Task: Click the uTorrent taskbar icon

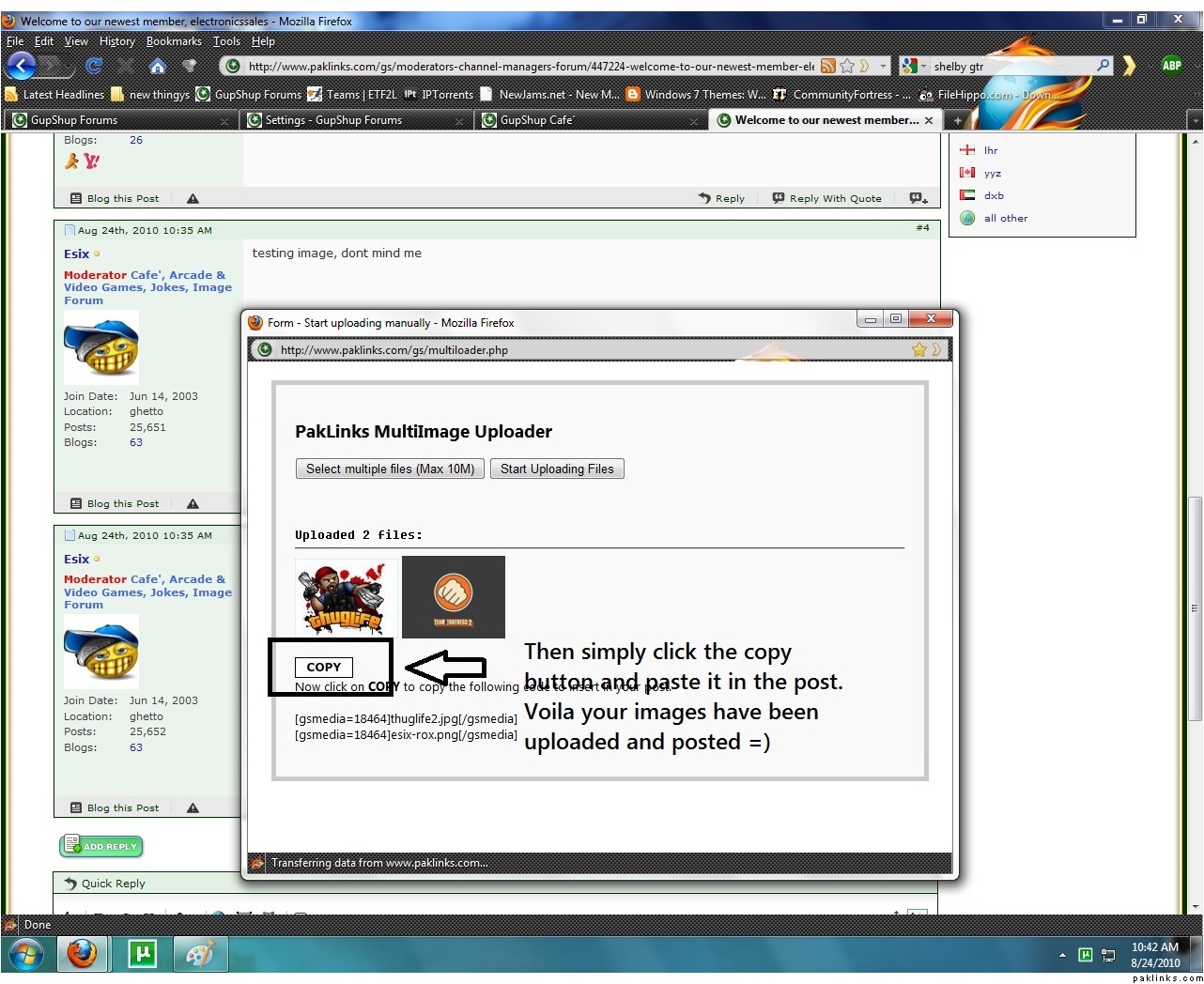Action: coord(142,955)
